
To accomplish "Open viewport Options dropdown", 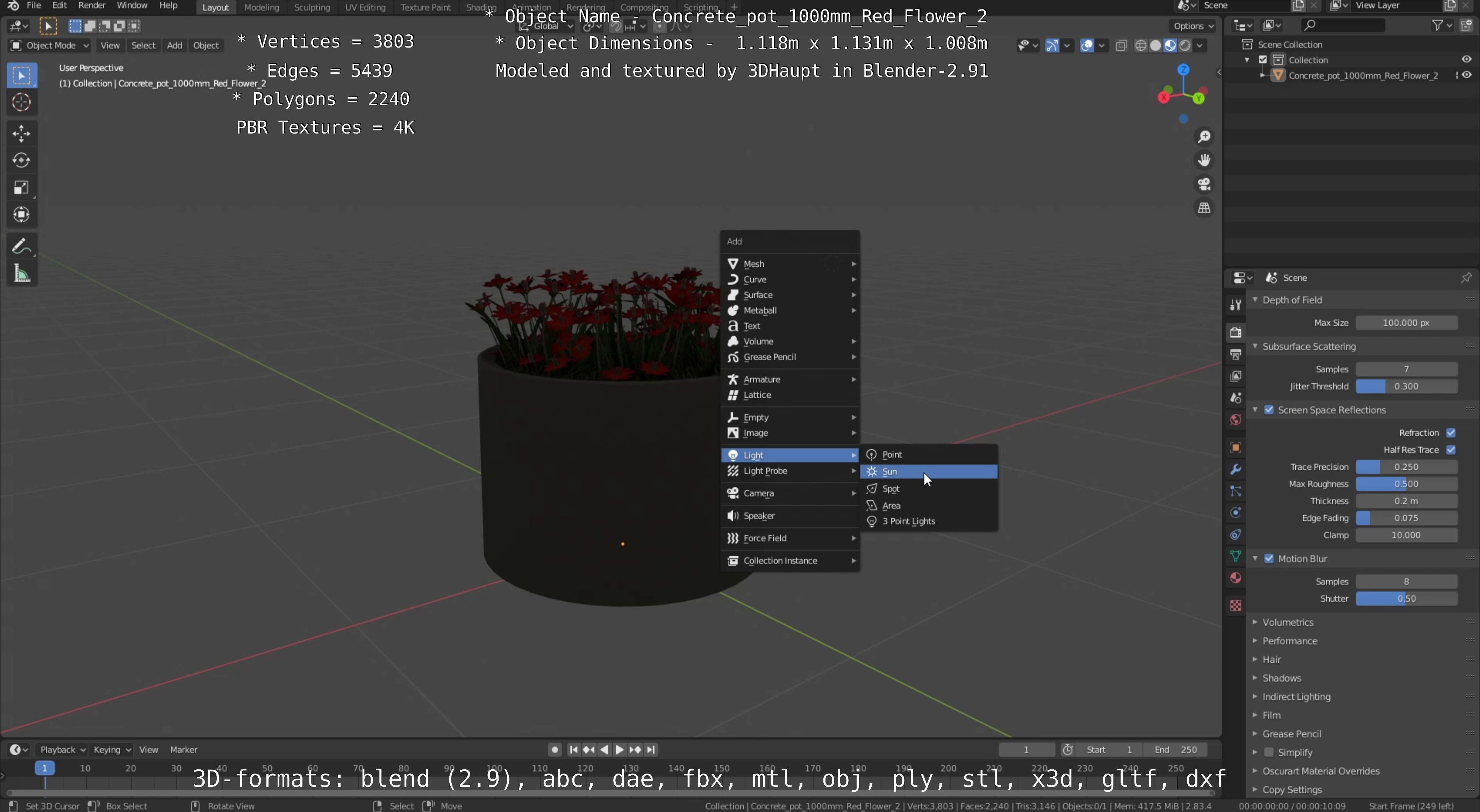I will click(1193, 26).
